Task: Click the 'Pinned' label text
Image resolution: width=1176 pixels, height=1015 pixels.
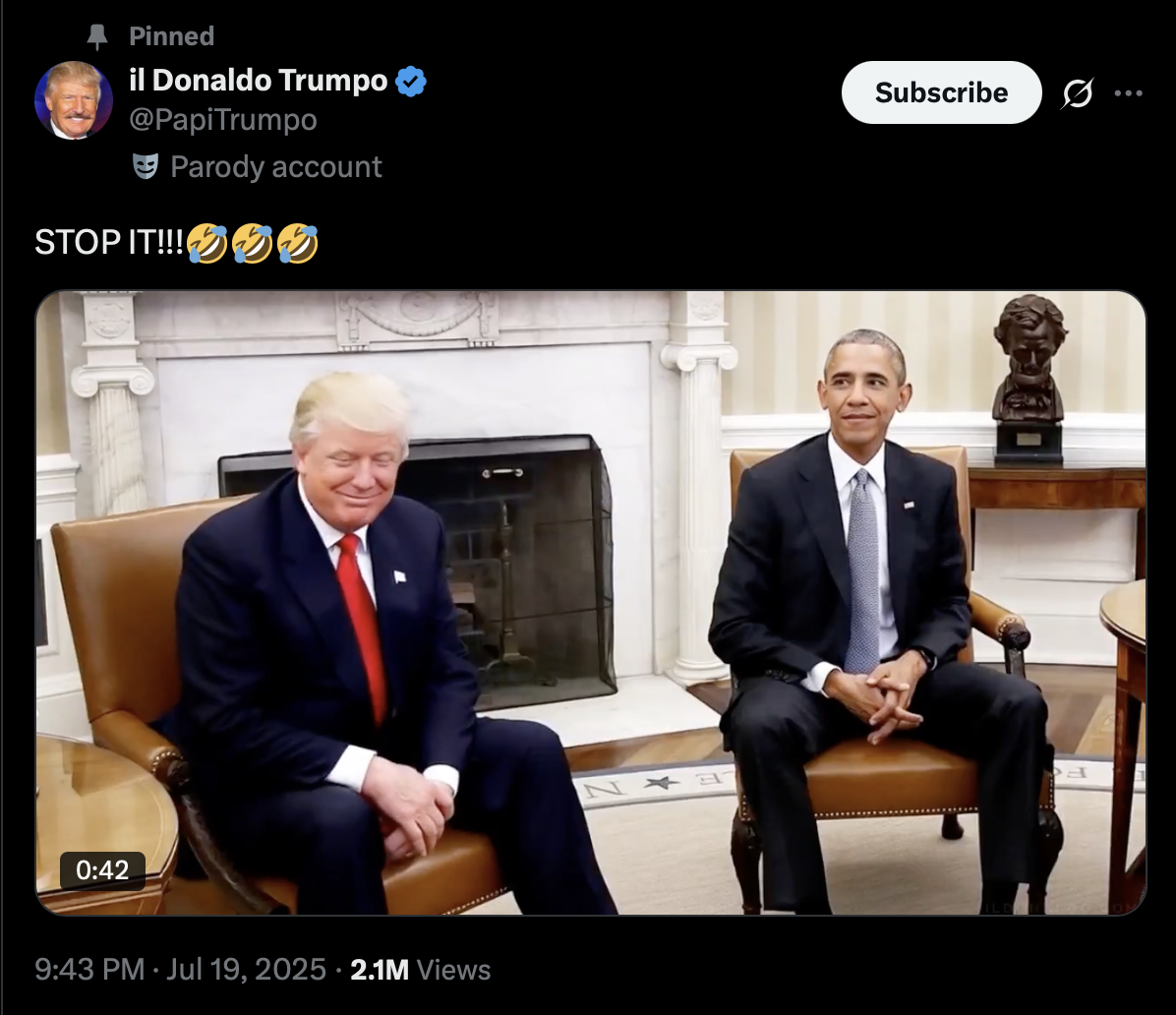Action: click(x=172, y=36)
